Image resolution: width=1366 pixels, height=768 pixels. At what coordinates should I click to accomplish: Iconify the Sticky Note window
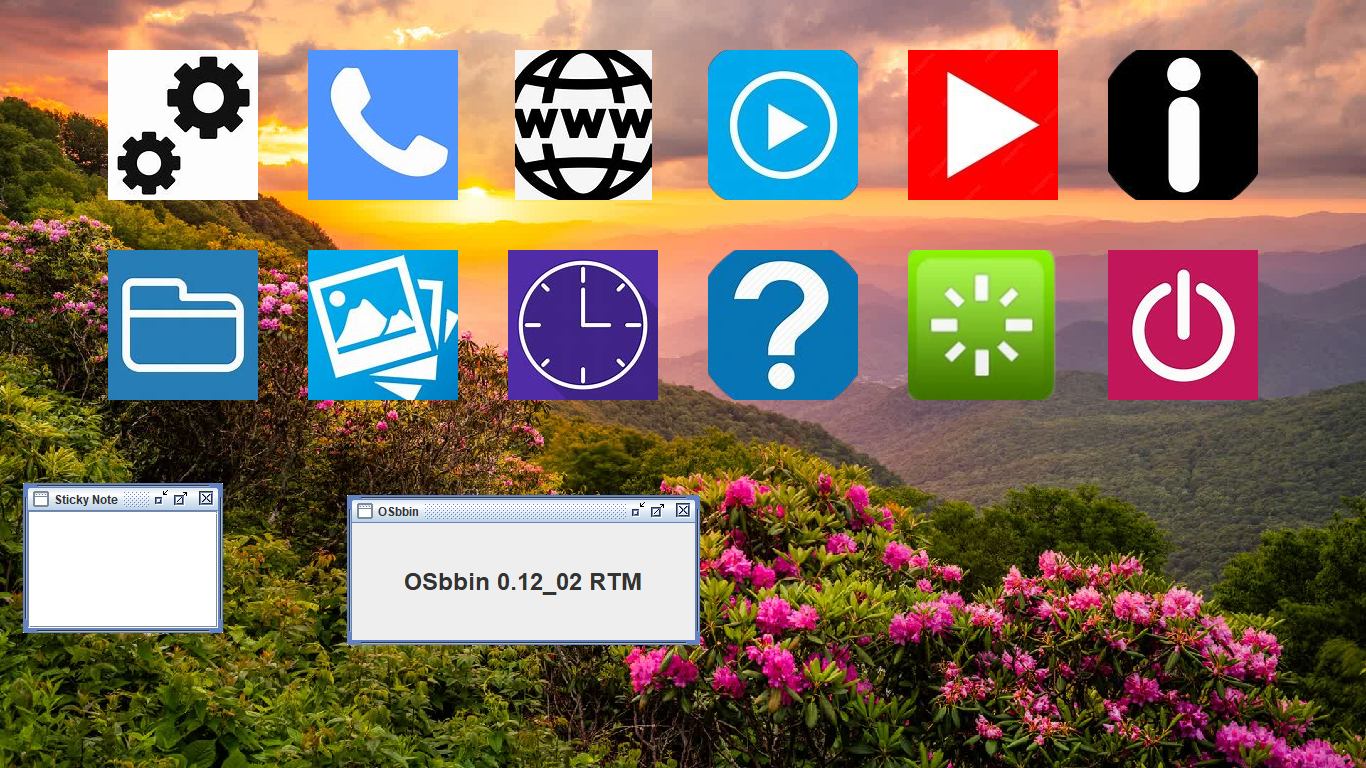coord(161,498)
